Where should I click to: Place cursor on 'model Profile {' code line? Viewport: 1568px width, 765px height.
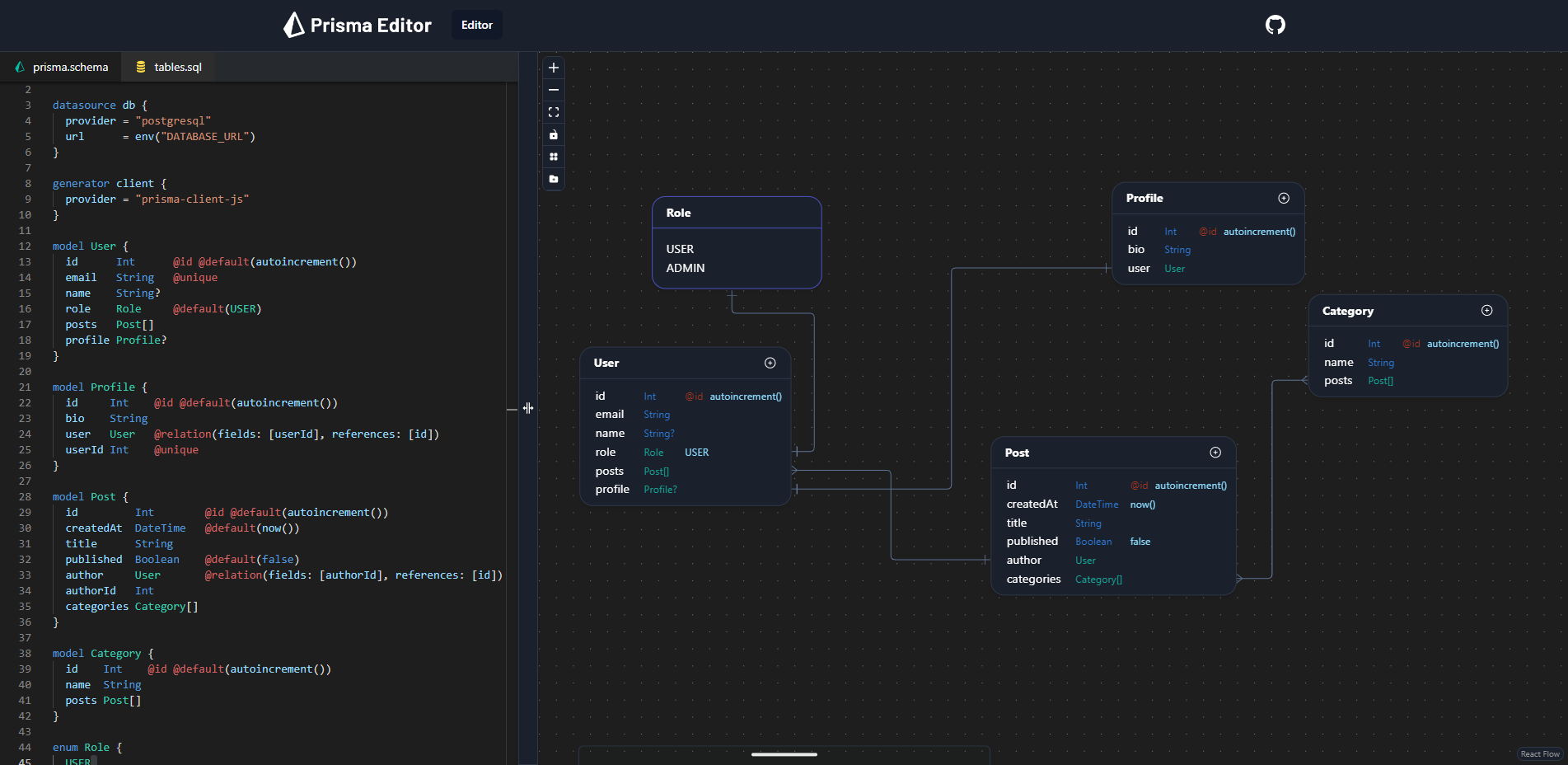[100, 387]
